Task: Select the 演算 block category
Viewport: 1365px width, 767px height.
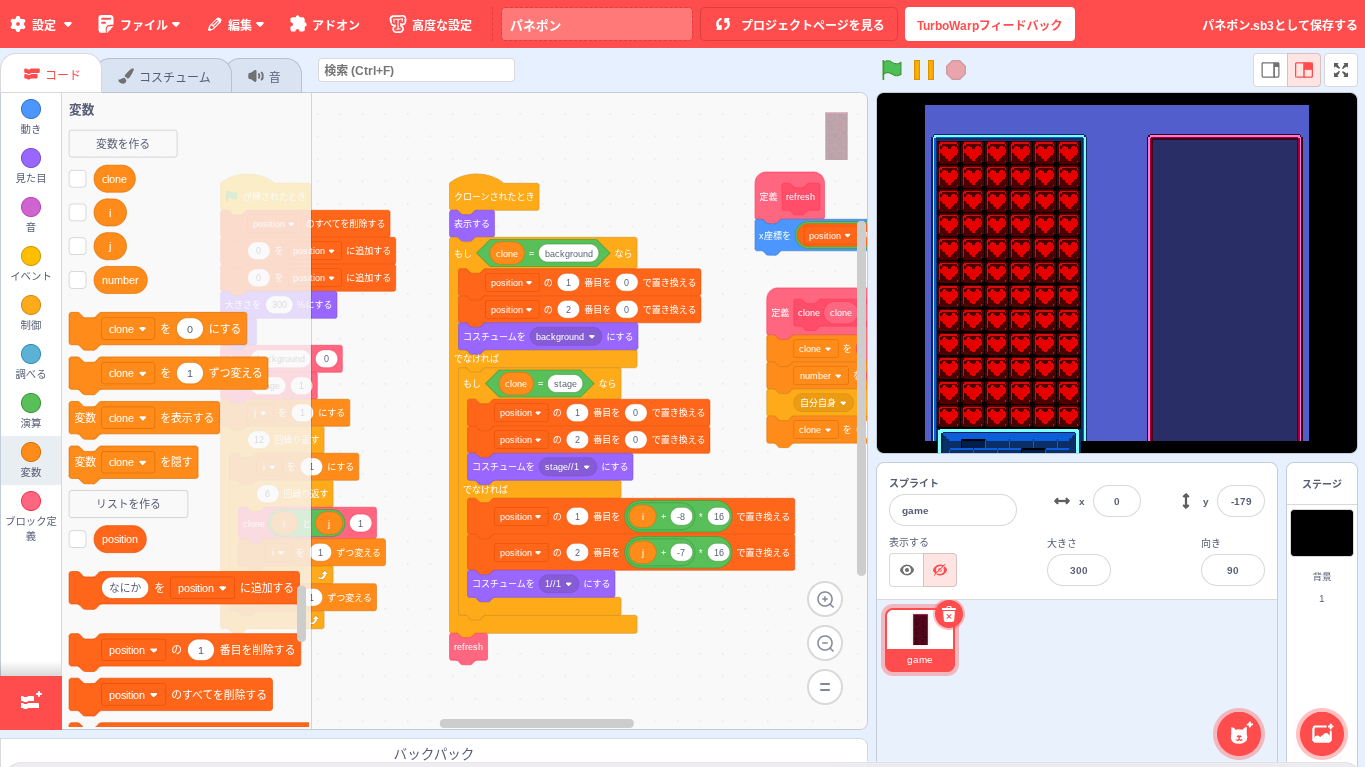Action: [x=31, y=411]
